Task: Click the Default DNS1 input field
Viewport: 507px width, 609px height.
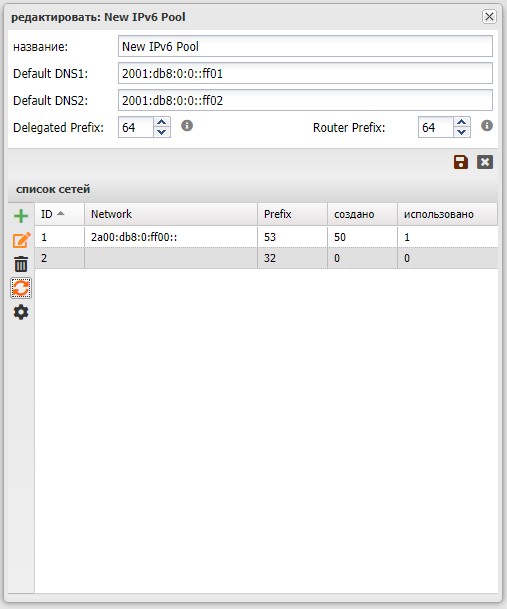Action: (305, 73)
